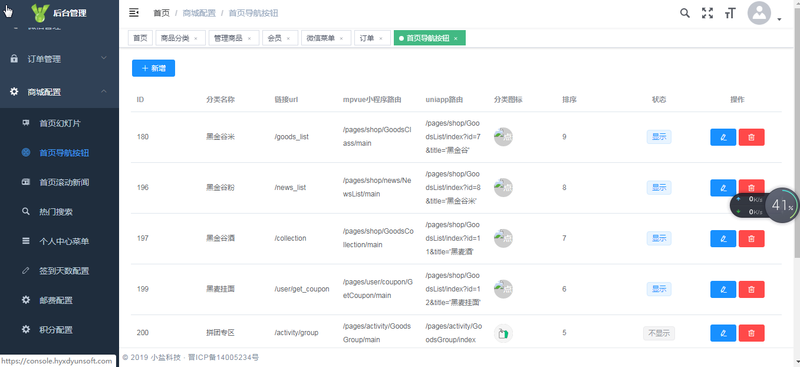This screenshot has height=367, width=800.
Task: Toggle fullscreen mode icon
Action: click(707, 13)
